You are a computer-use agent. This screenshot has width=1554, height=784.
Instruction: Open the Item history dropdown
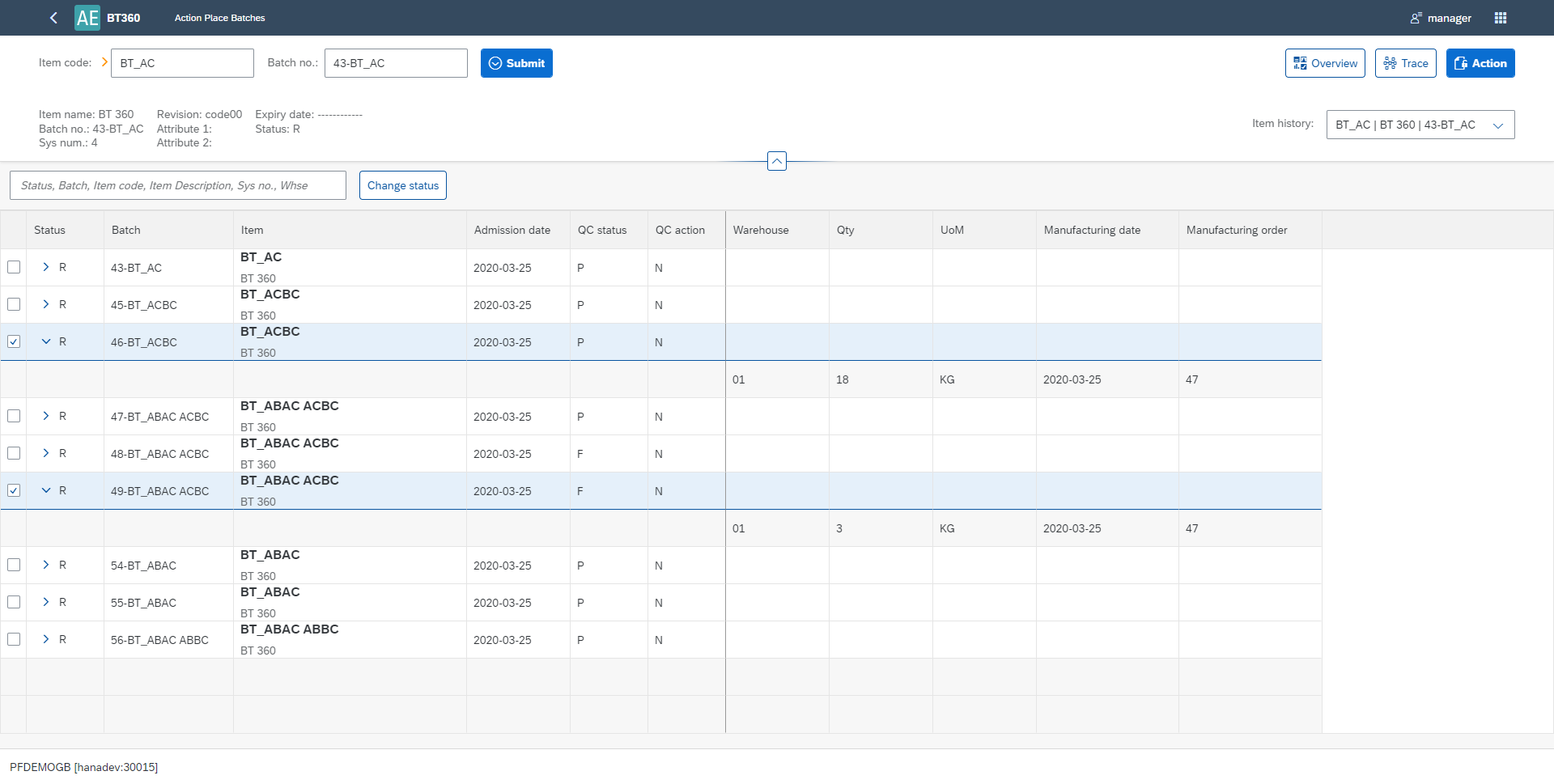pos(1498,125)
